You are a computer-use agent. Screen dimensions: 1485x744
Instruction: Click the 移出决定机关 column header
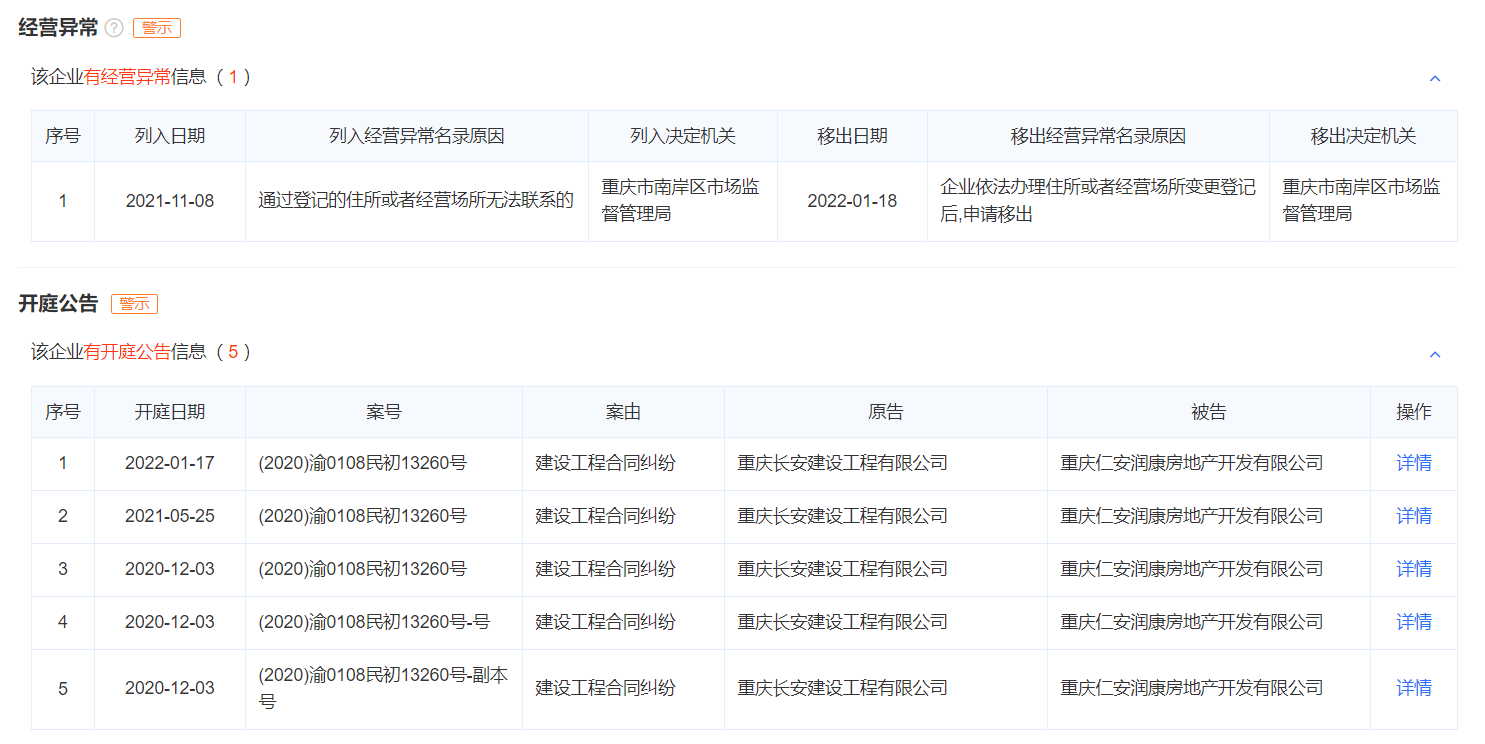point(1364,136)
